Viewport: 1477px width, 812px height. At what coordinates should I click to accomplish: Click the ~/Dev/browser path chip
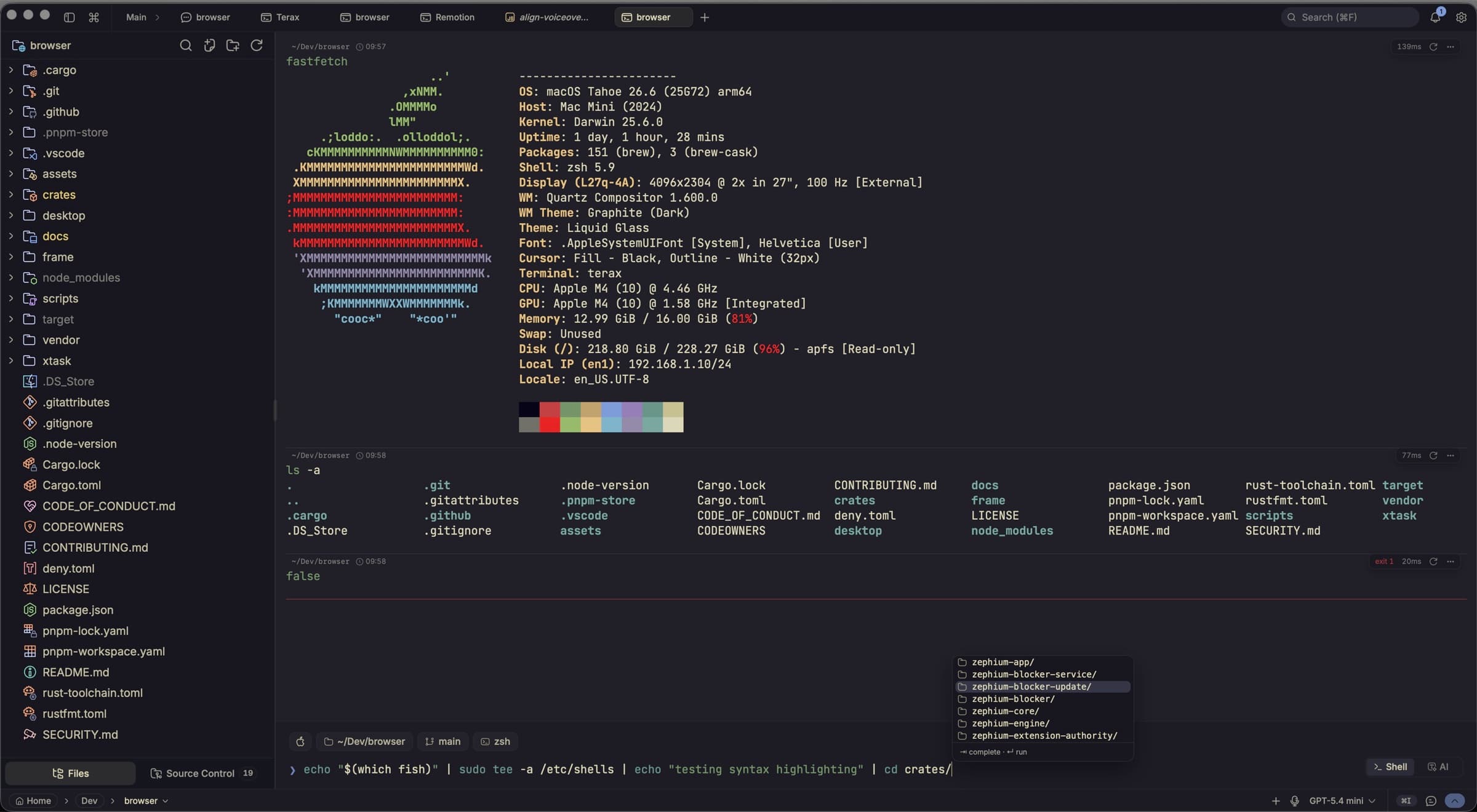pyautogui.click(x=364, y=742)
